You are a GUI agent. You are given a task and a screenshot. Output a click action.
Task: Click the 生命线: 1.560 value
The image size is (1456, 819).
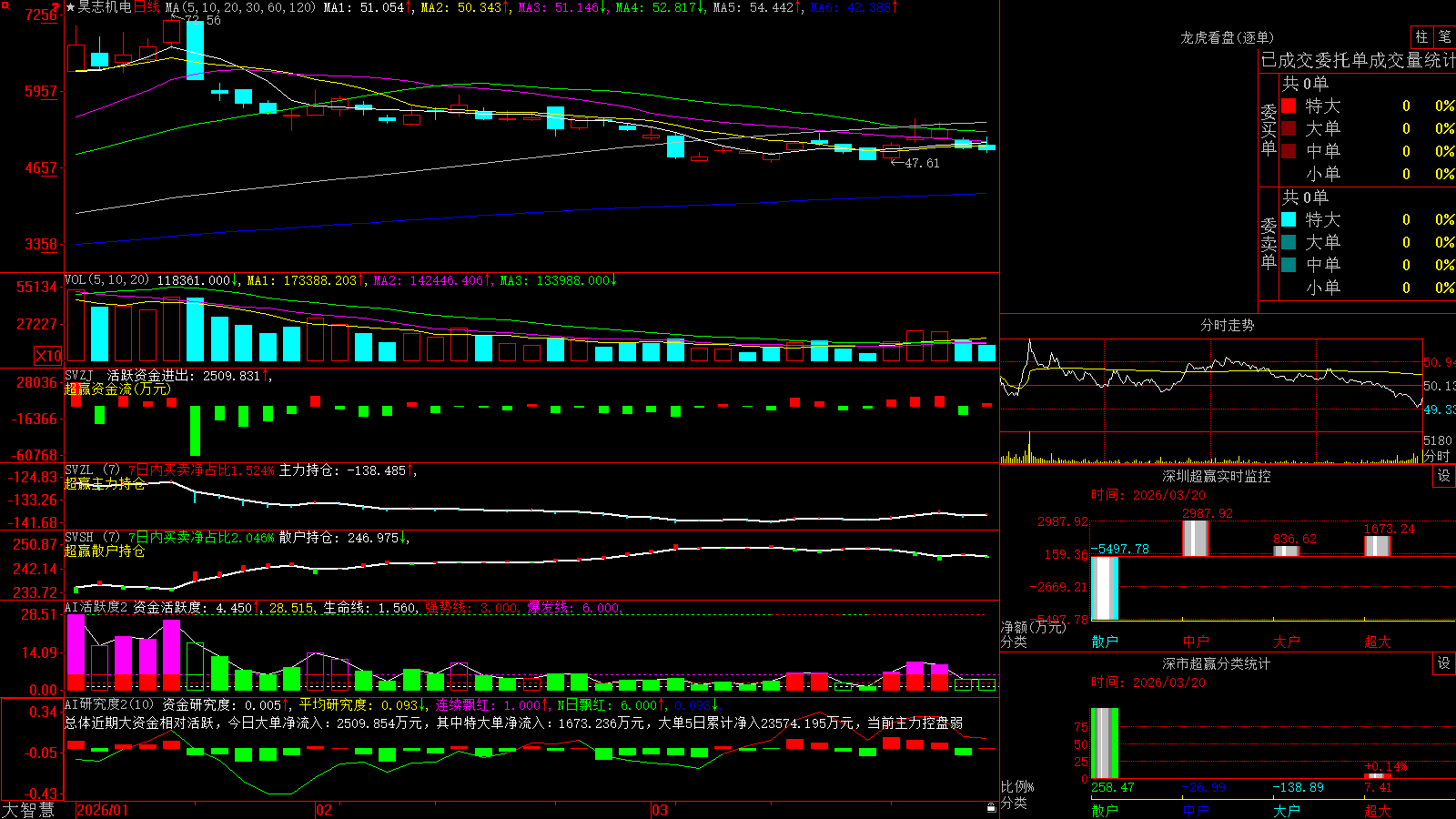coord(370,608)
